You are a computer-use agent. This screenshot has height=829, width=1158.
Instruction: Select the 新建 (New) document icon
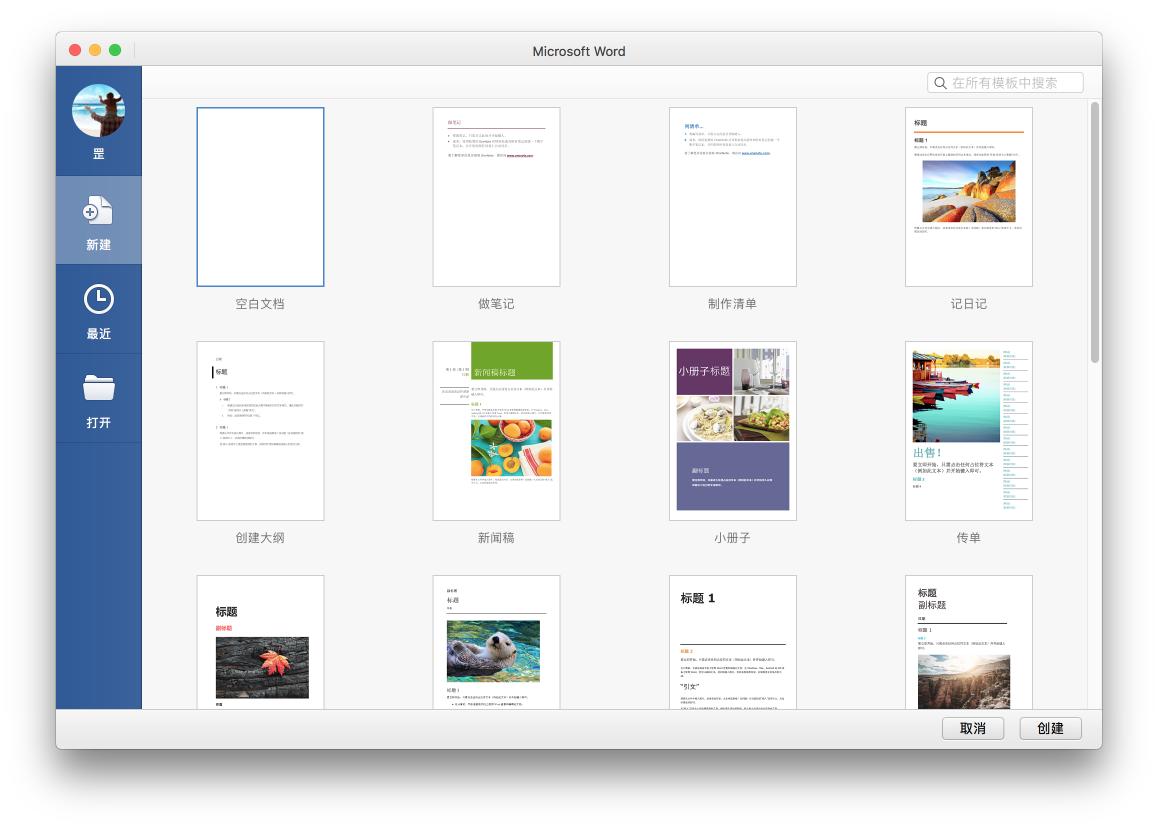(x=98, y=211)
